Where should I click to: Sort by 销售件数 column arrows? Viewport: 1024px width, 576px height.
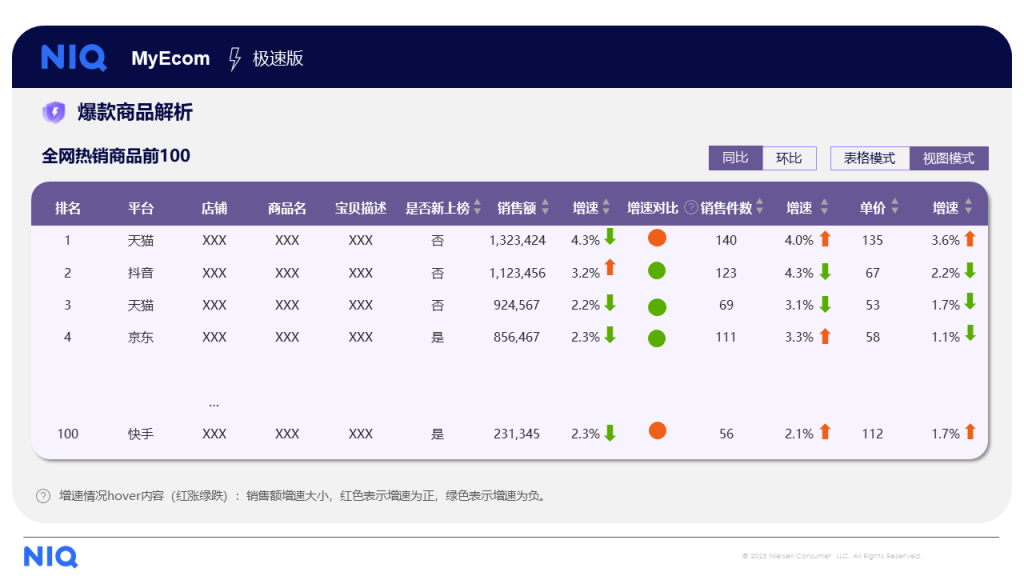pyautogui.click(x=760, y=207)
